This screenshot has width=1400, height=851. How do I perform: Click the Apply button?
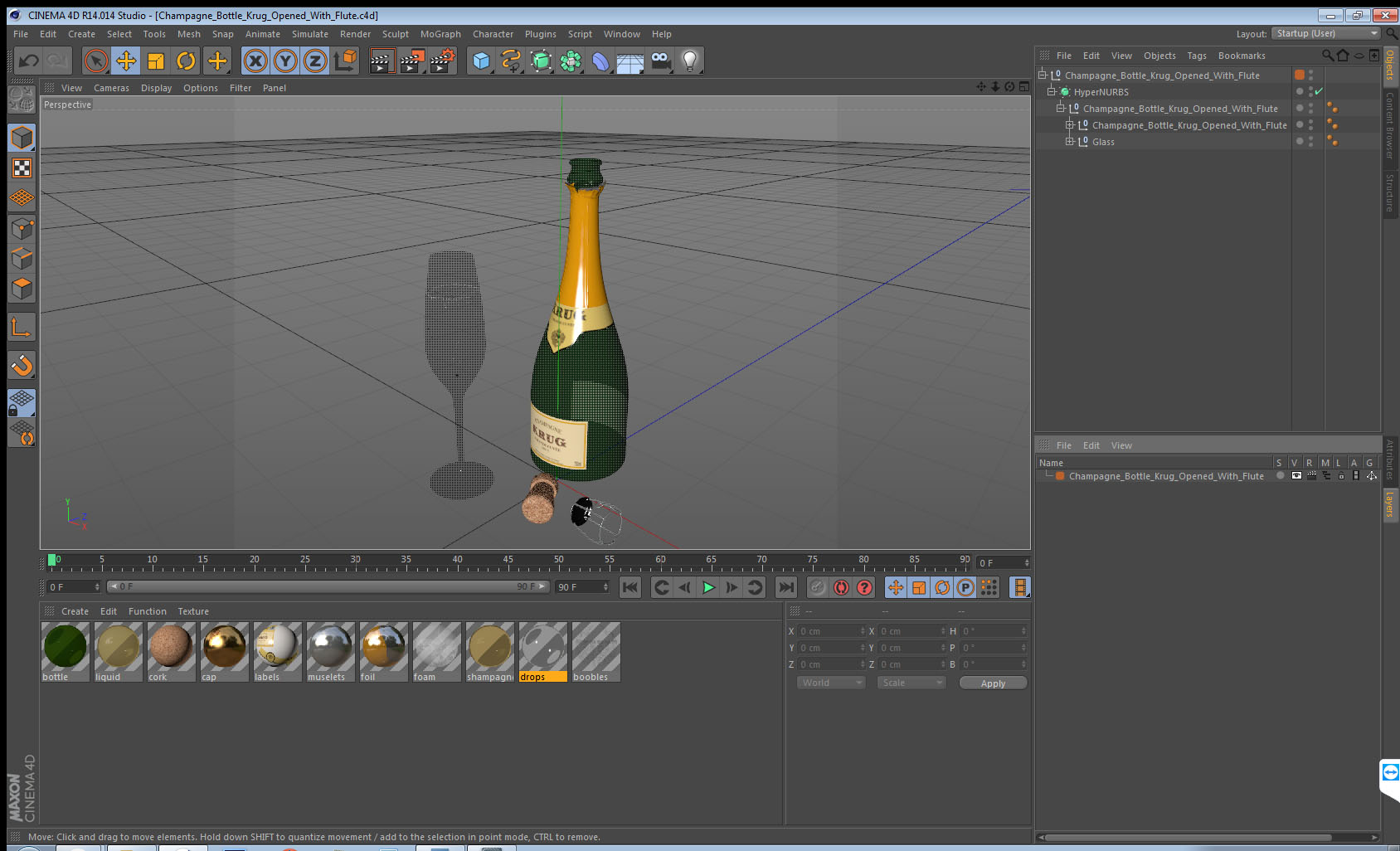pyautogui.click(x=993, y=683)
